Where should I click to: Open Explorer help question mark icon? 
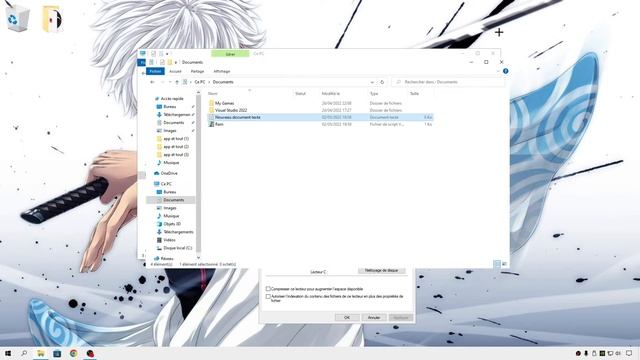click(506, 71)
